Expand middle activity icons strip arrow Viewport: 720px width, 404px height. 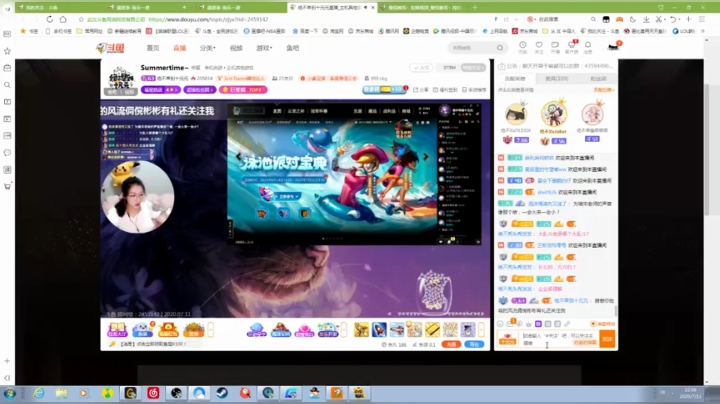344,329
